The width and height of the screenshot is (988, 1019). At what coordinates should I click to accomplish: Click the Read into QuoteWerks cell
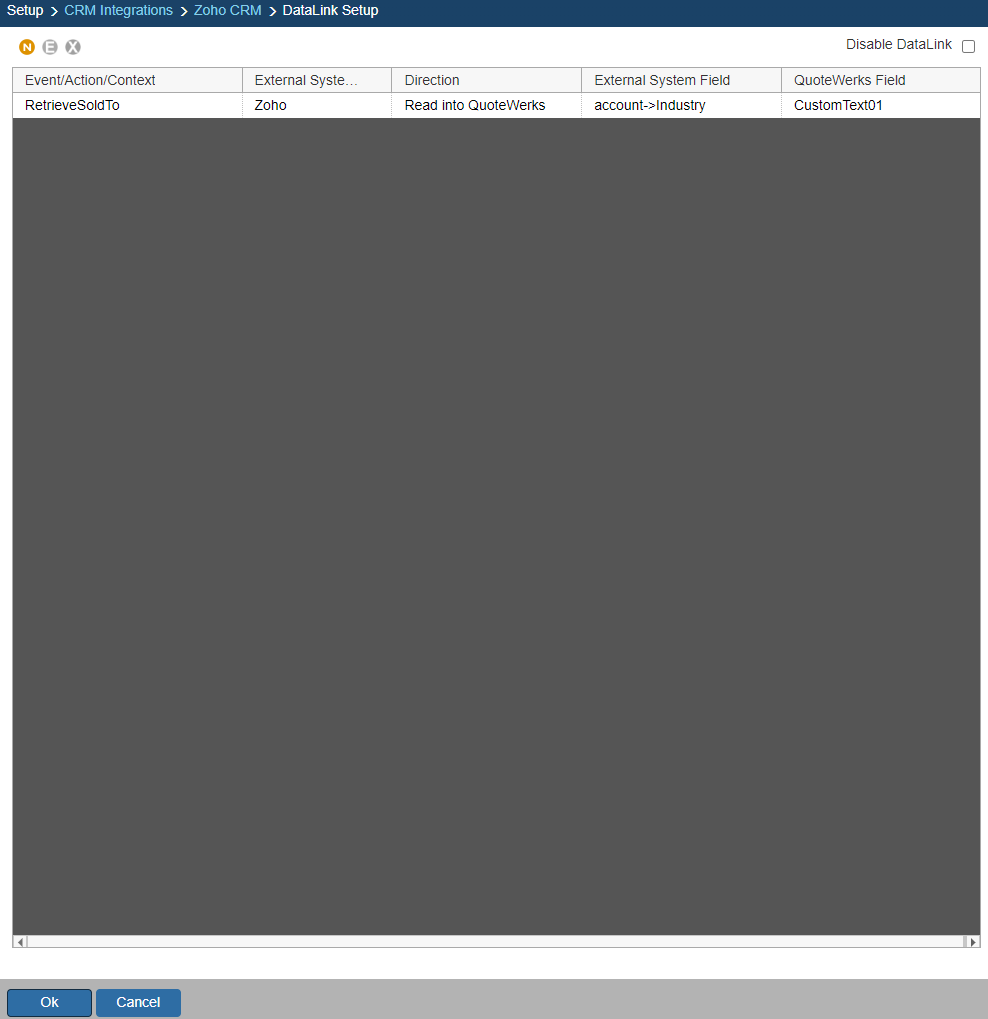[486, 105]
